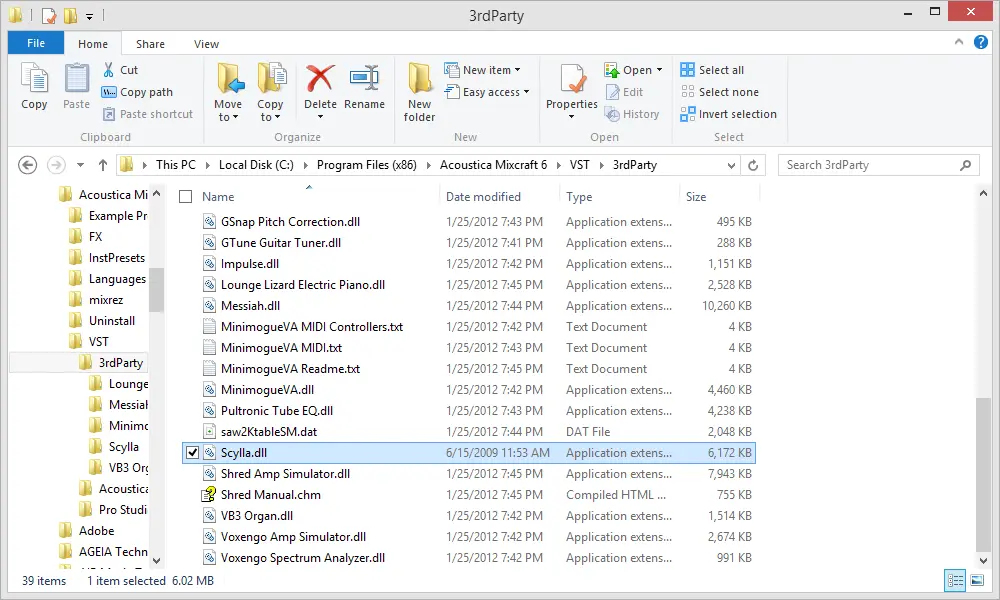
Task: Switch to the View ribbon tab
Action: point(206,43)
